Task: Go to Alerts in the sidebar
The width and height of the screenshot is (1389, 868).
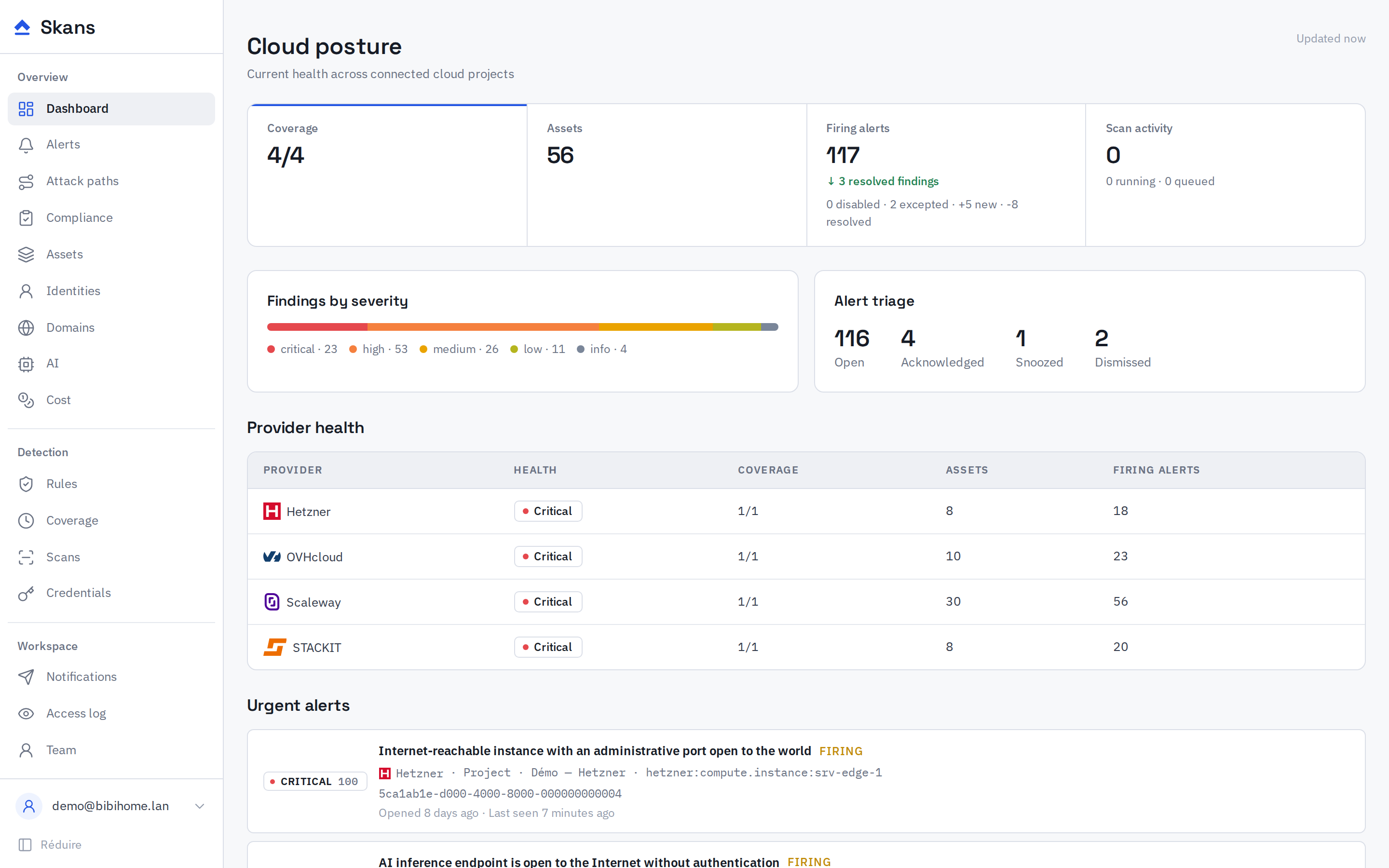Action: (111, 145)
